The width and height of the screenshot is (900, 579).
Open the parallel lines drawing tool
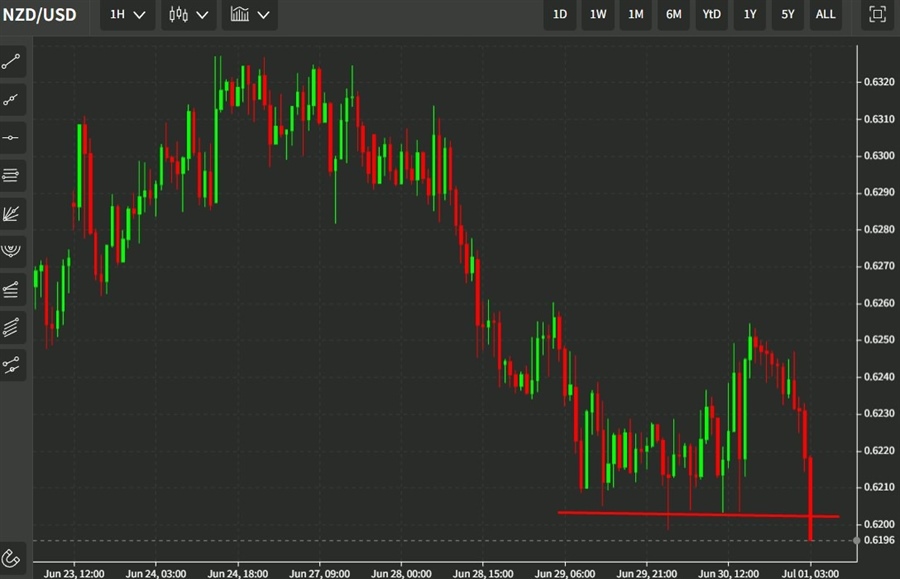(x=12, y=175)
